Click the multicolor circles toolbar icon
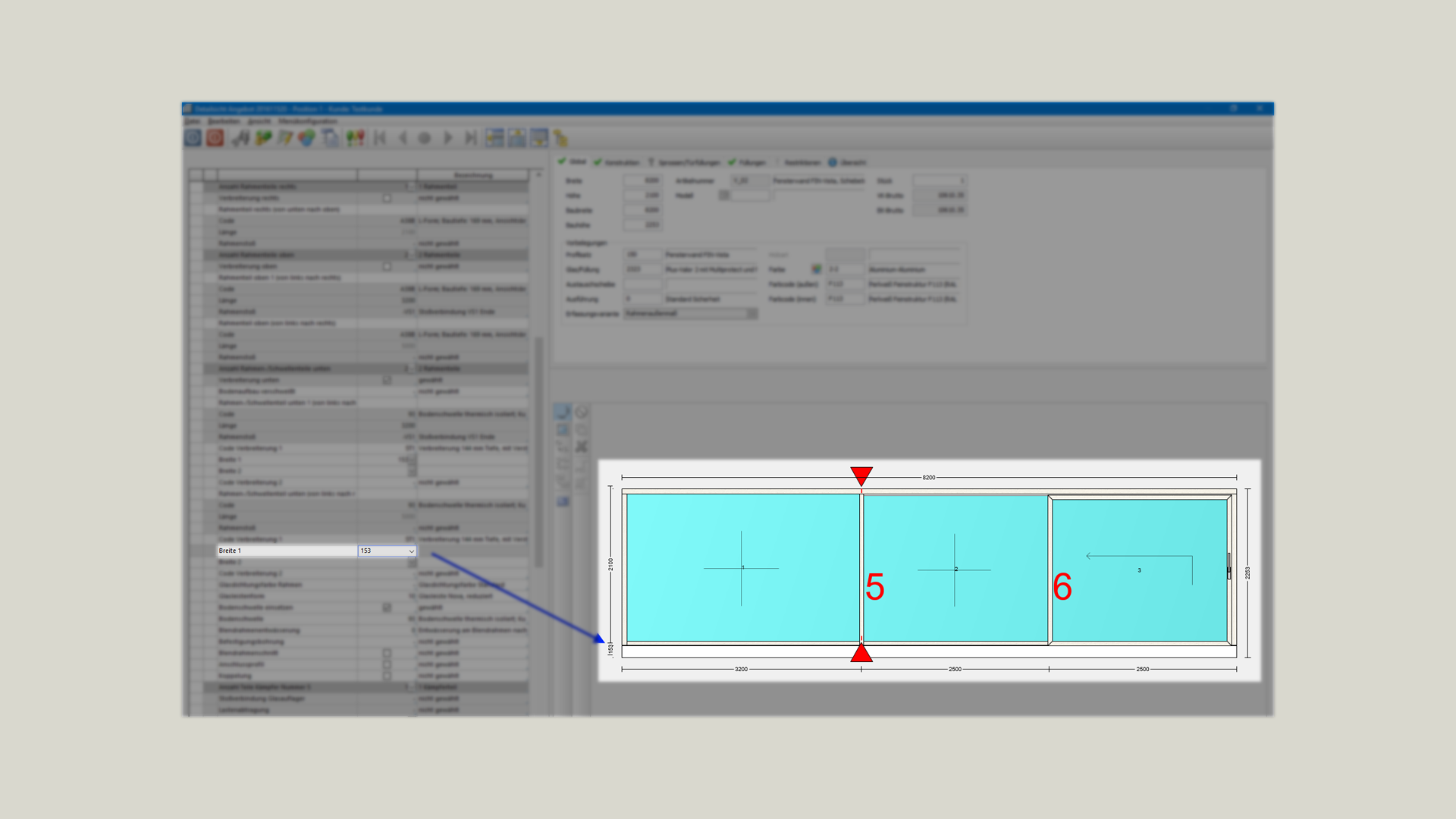The image size is (1456, 819). tap(306, 138)
